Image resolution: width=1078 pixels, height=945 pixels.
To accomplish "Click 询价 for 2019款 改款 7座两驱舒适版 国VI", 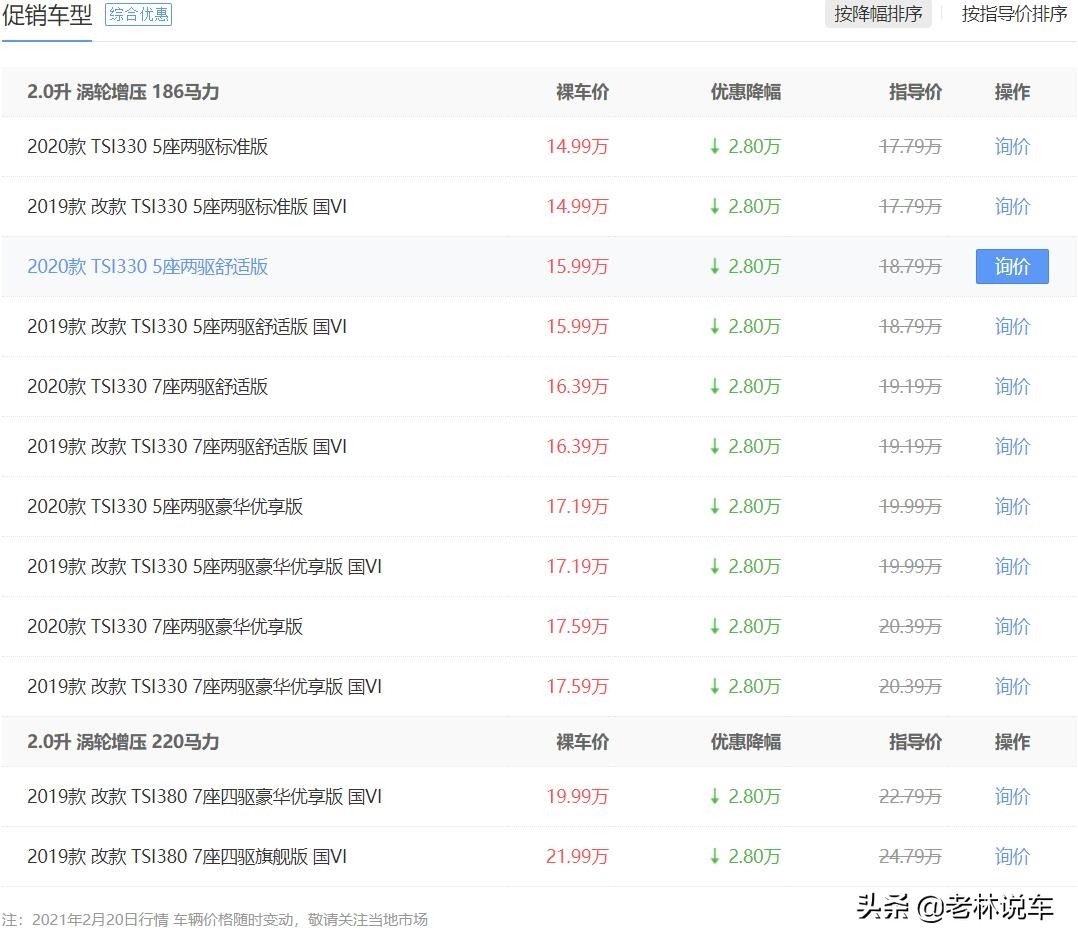I will click(1012, 446).
